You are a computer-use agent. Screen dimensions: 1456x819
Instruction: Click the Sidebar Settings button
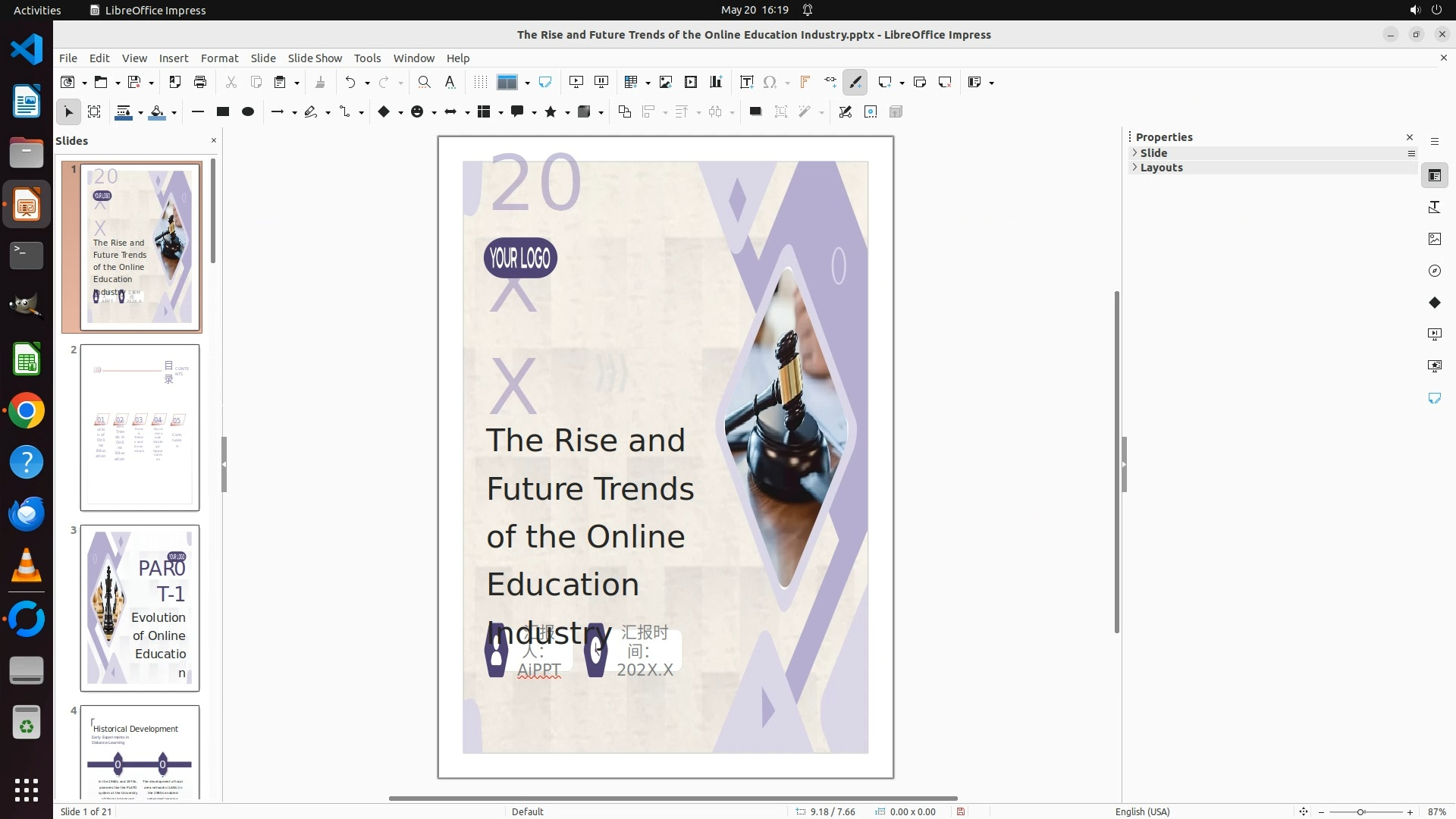coord(1434,141)
